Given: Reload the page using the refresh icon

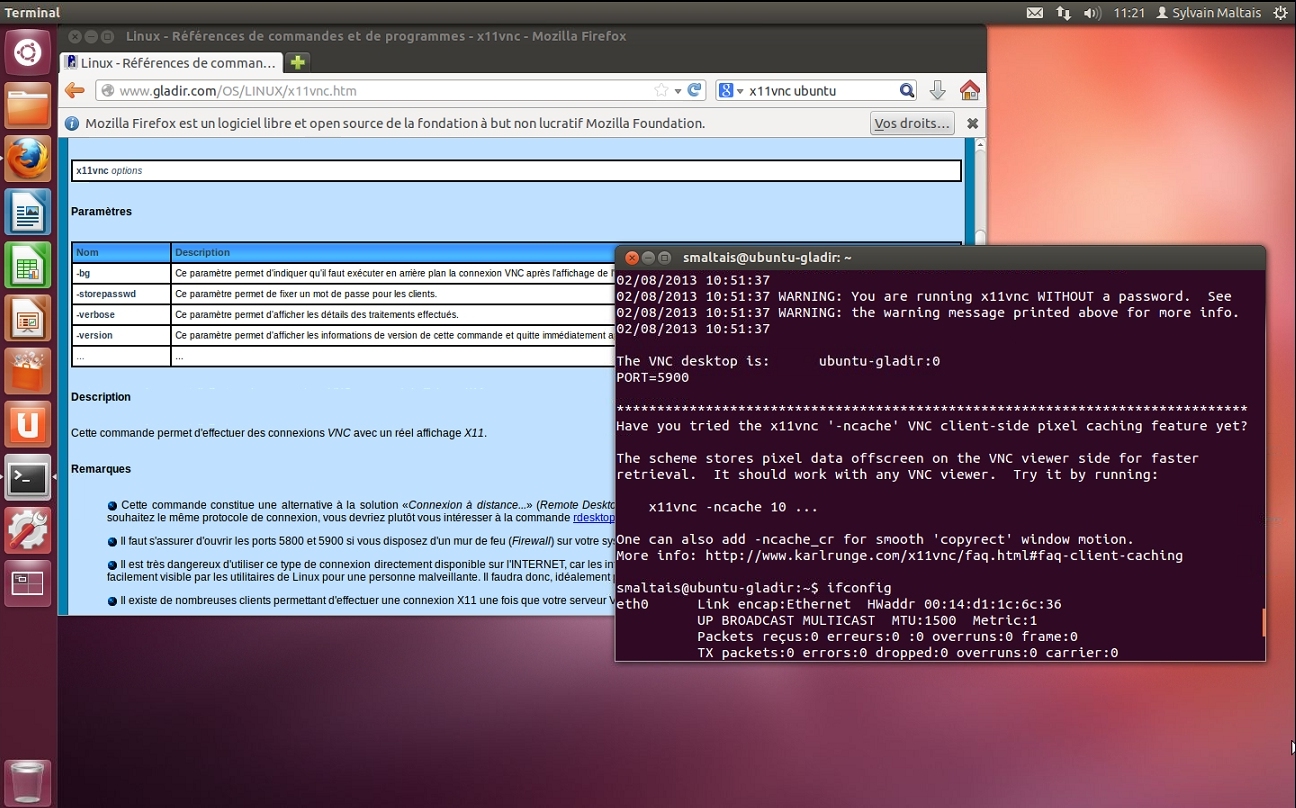Looking at the screenshot, I should pos(696,91).
